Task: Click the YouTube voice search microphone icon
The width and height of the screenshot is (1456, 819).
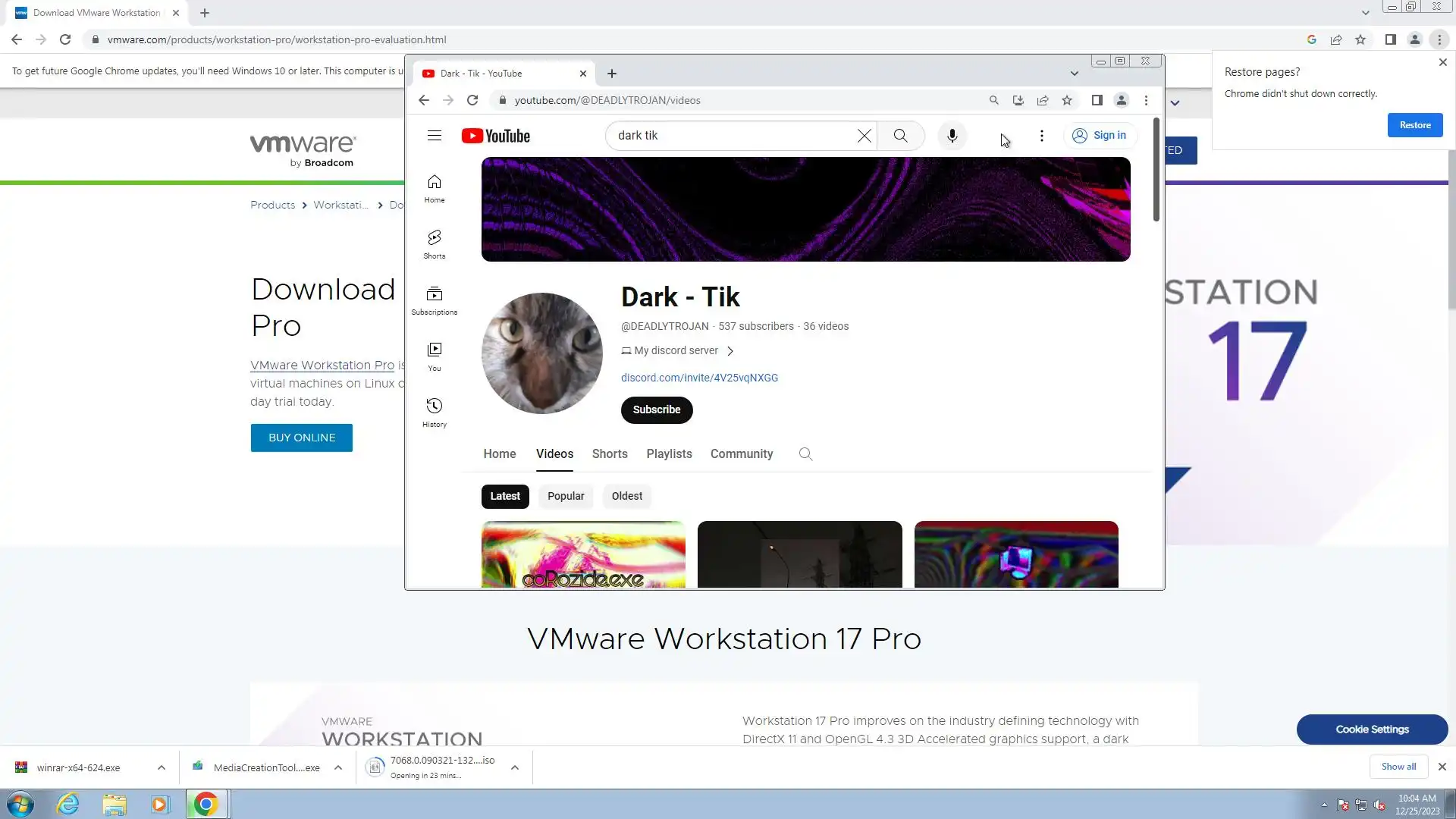Action: click(952, 136)
